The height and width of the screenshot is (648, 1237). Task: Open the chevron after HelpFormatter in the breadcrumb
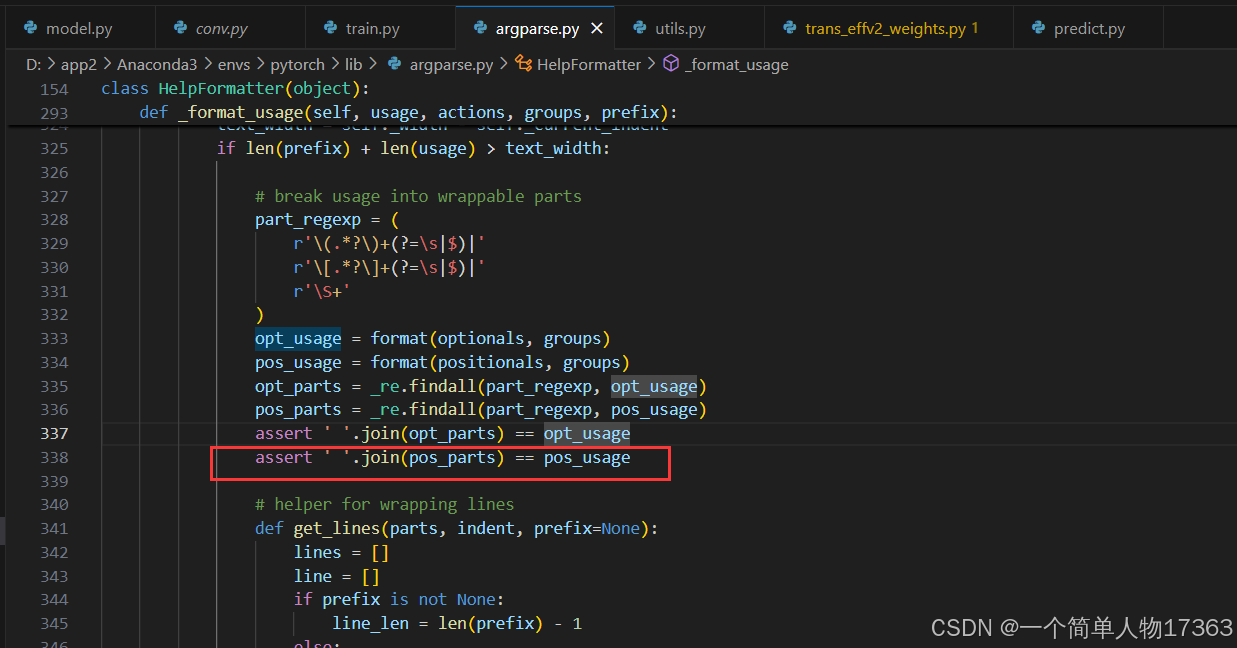coord(651,64)
